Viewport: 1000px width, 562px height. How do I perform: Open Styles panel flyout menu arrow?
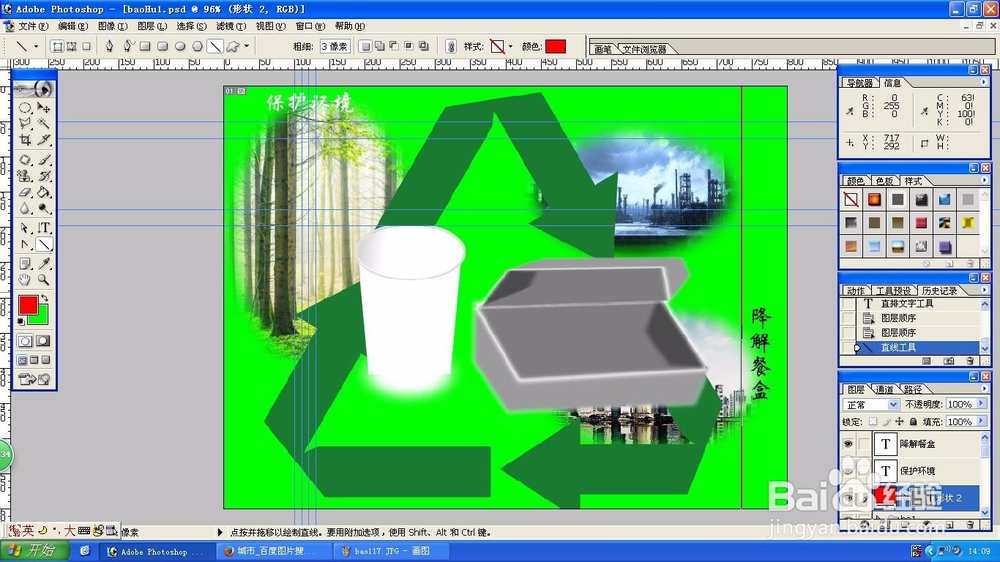tap(983, 181)
